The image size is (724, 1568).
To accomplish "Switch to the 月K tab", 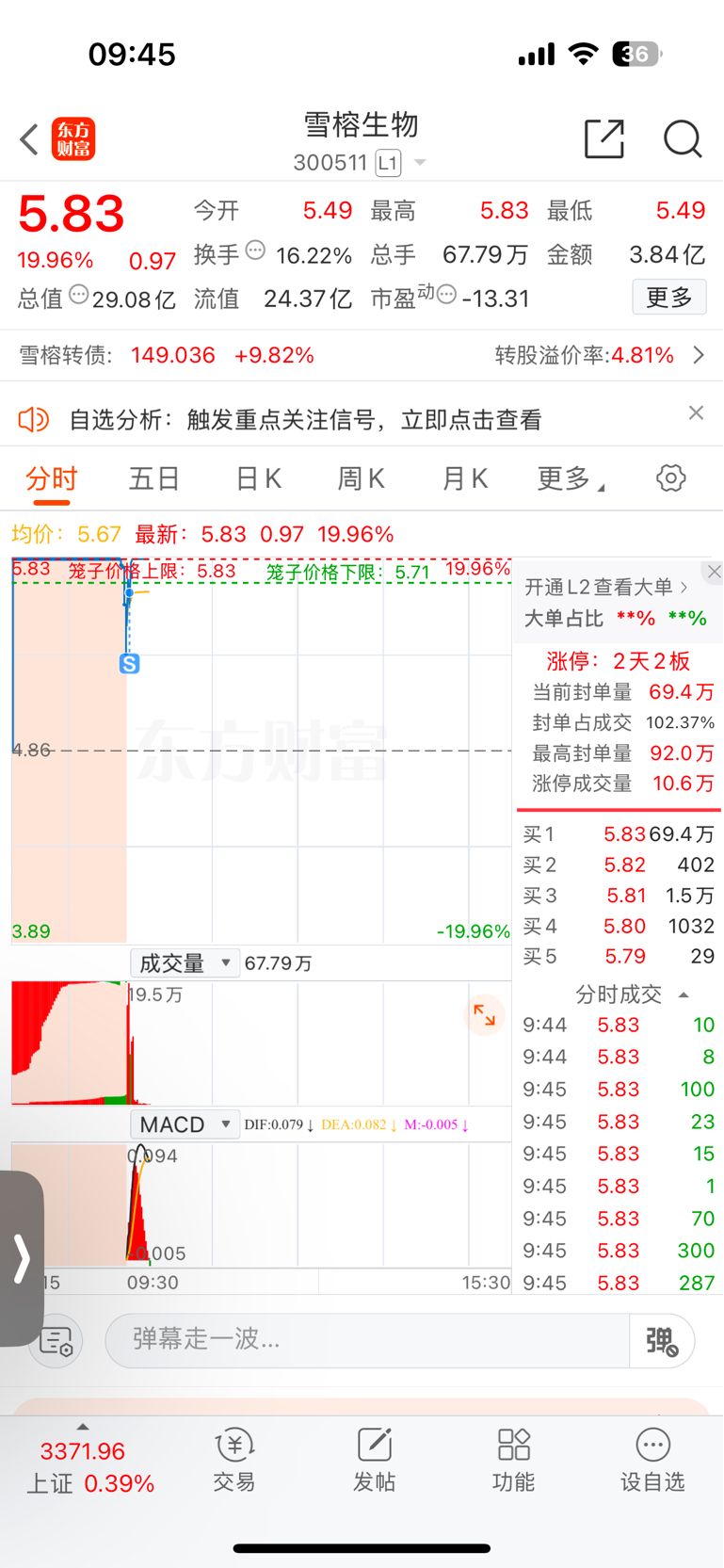I will pos(465,478).
